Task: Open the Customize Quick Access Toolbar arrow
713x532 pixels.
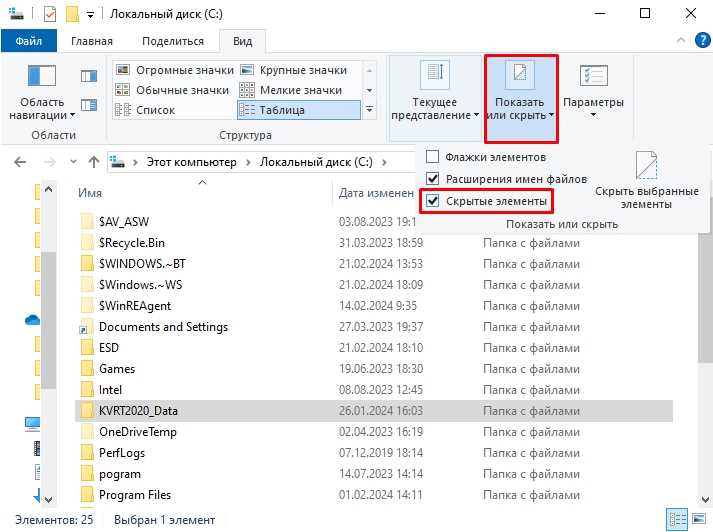Action: click(x=90, y=15)
